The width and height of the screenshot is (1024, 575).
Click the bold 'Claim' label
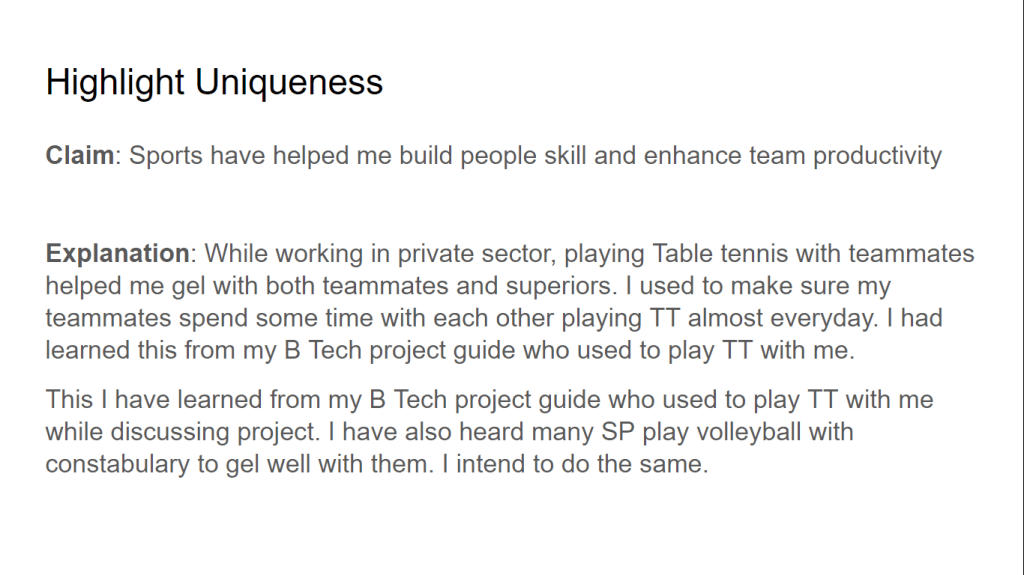79,156
